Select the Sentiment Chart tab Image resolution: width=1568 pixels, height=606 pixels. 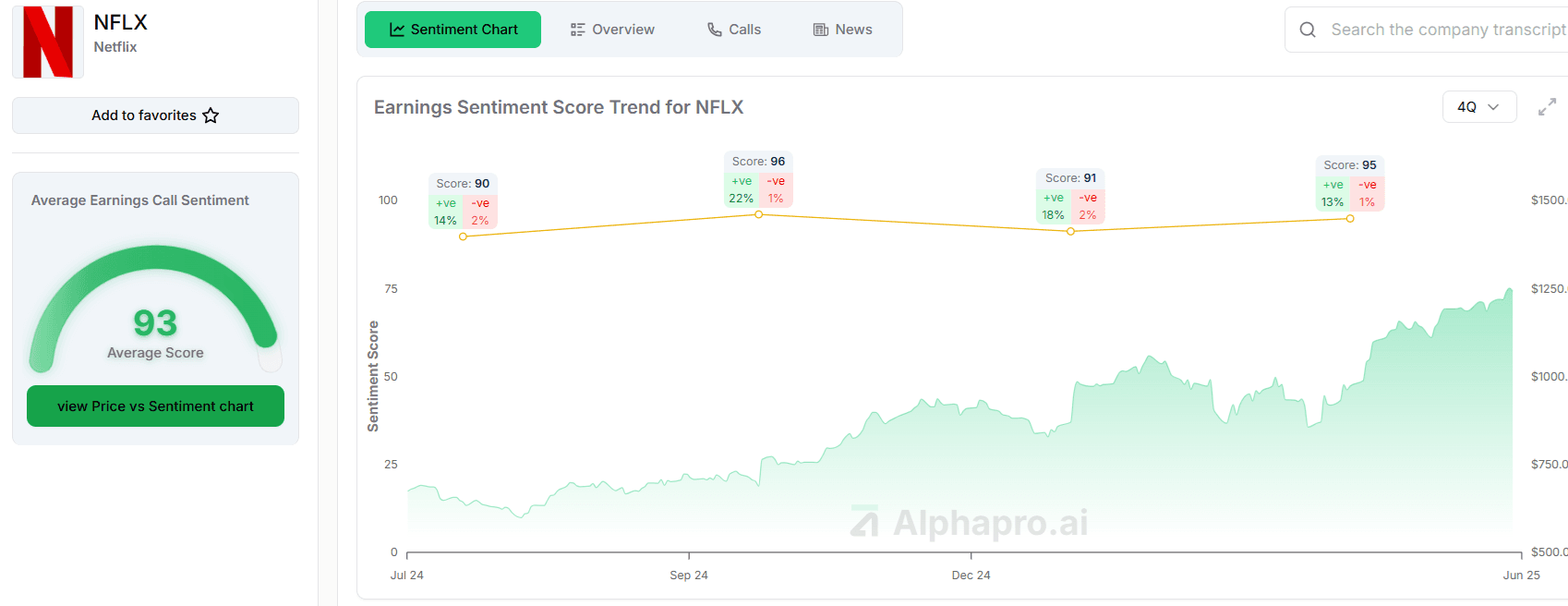point(452,30)
